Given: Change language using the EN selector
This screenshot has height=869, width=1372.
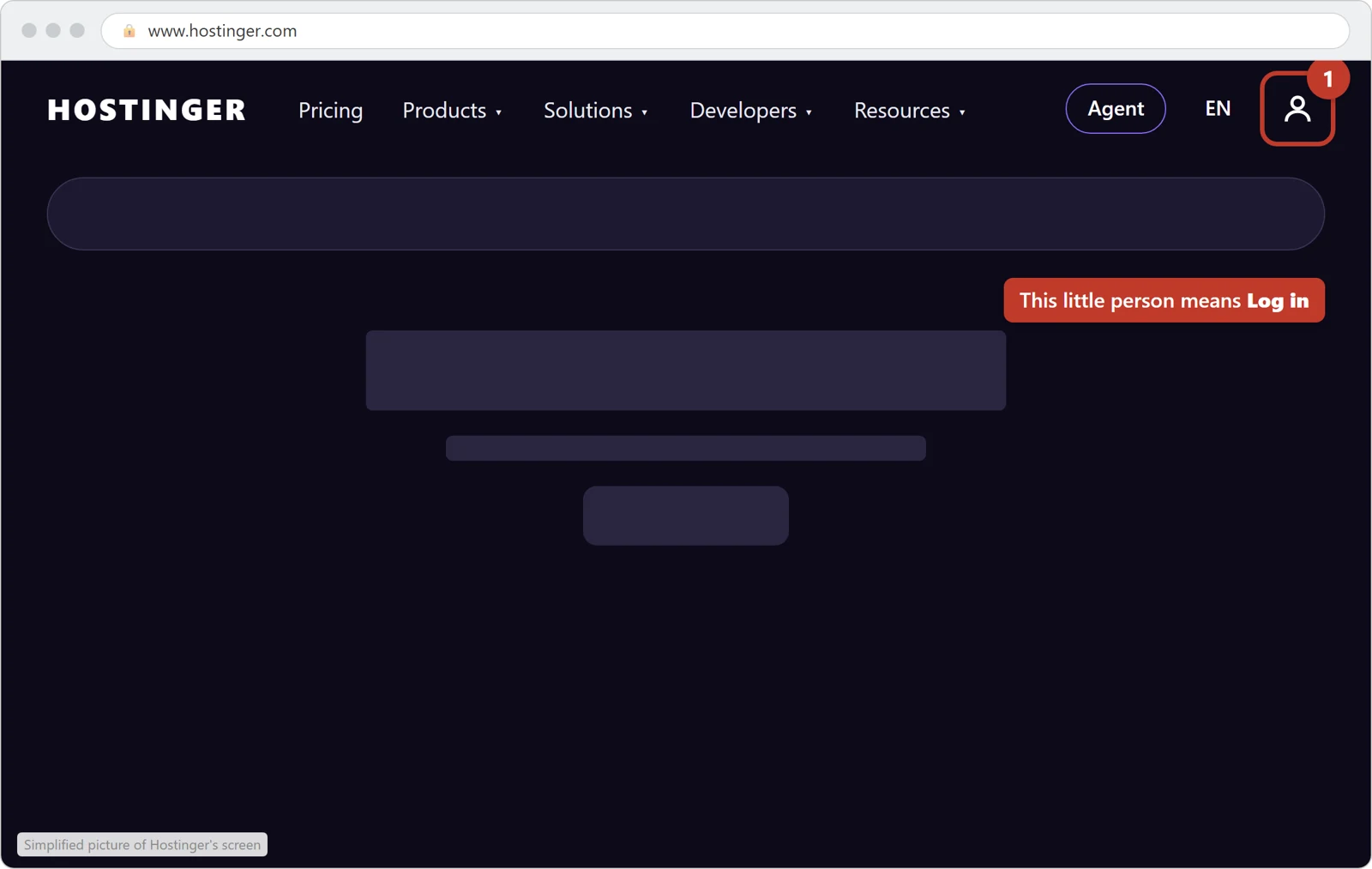Looking at the screenshot, I should click(1218, 109).
